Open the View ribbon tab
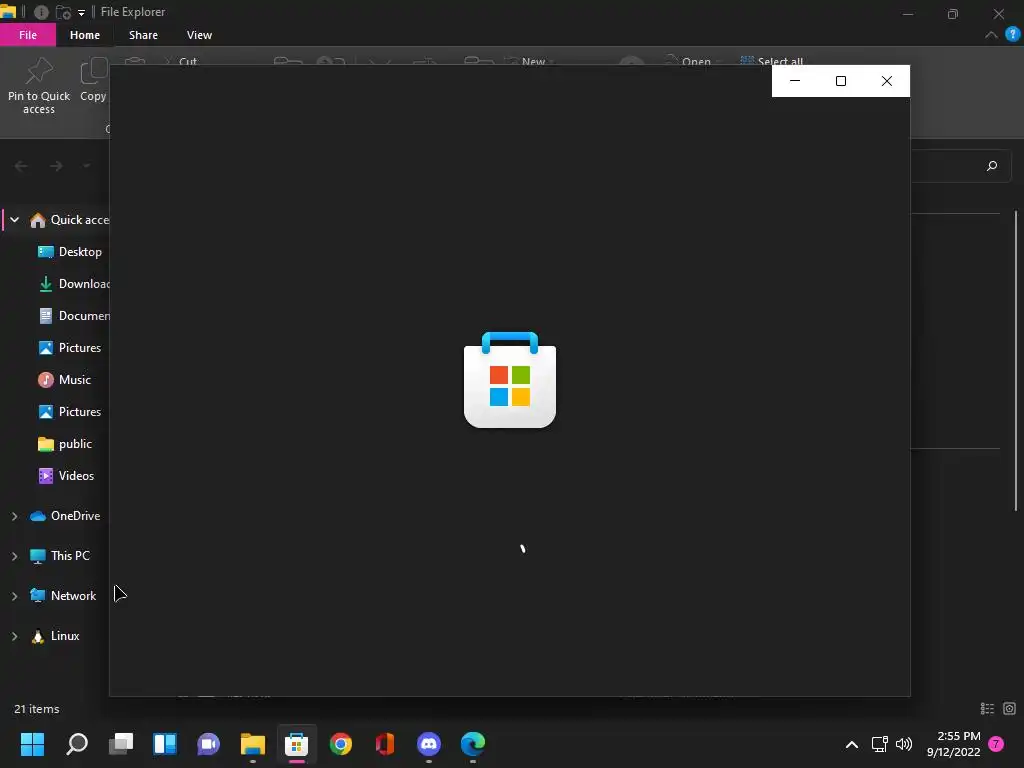Viewport: 1024px width, 768px height. pyautogui.click(x=199, y=35)
